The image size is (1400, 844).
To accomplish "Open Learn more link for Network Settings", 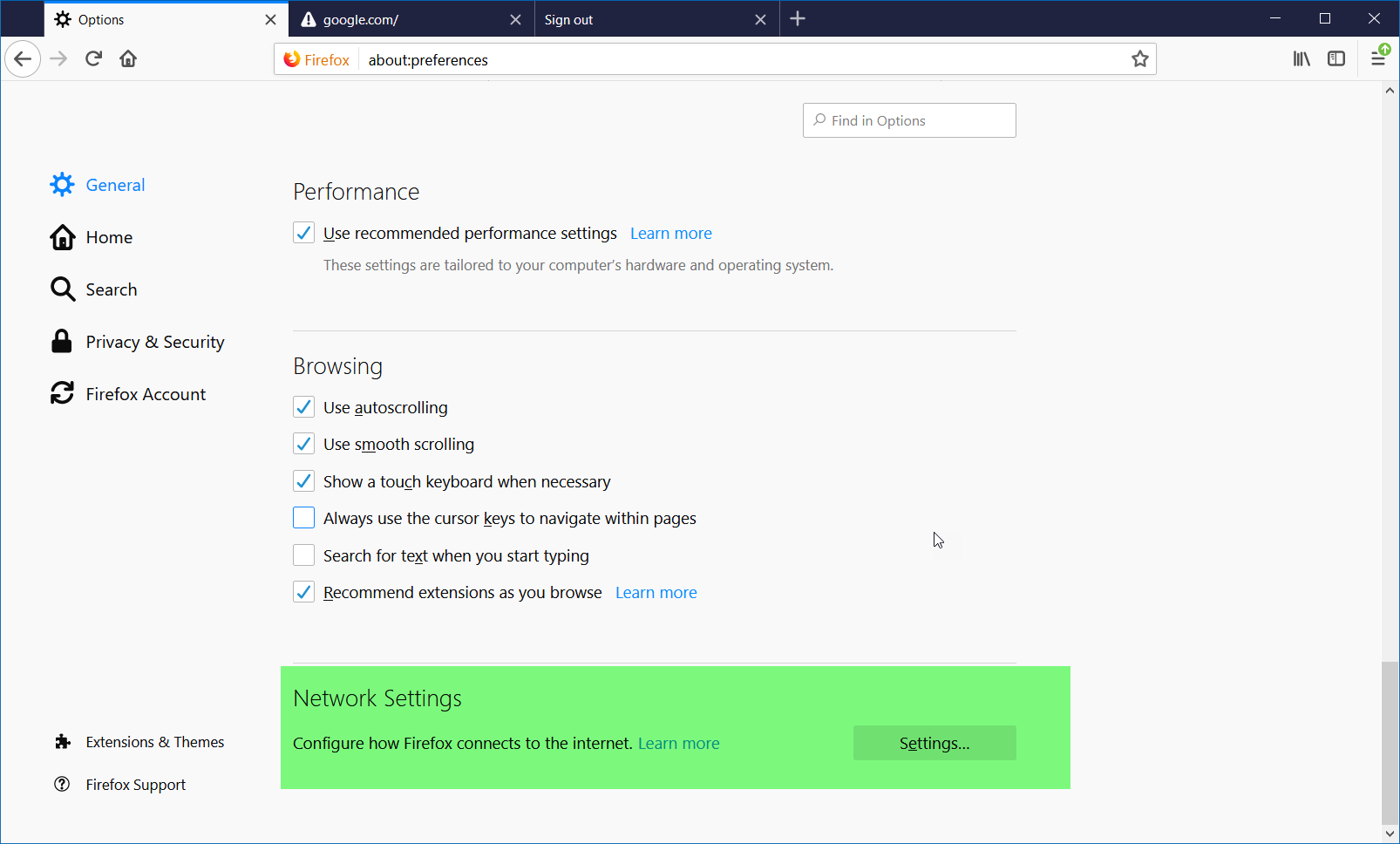I will pos(679,743).
